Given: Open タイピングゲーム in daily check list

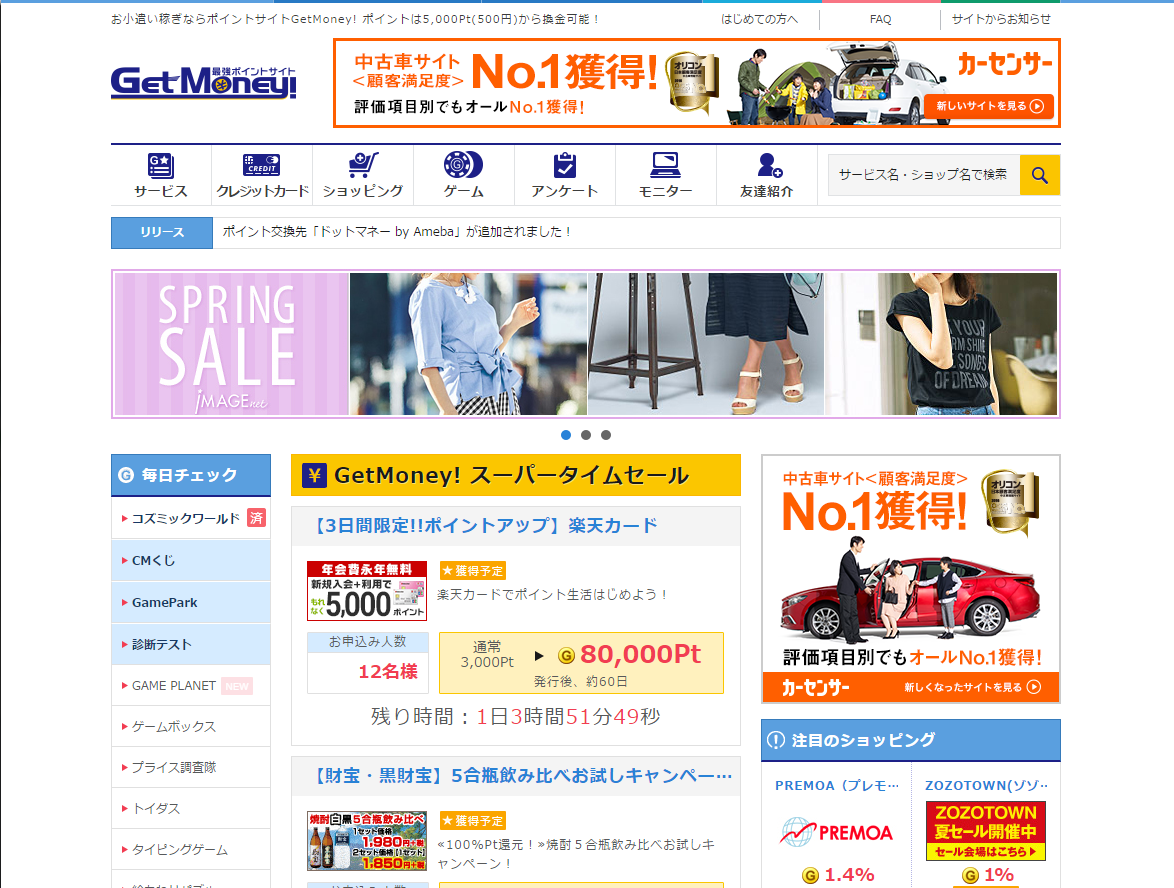Looking at the screenshot, I should click(x=180, y=850).
